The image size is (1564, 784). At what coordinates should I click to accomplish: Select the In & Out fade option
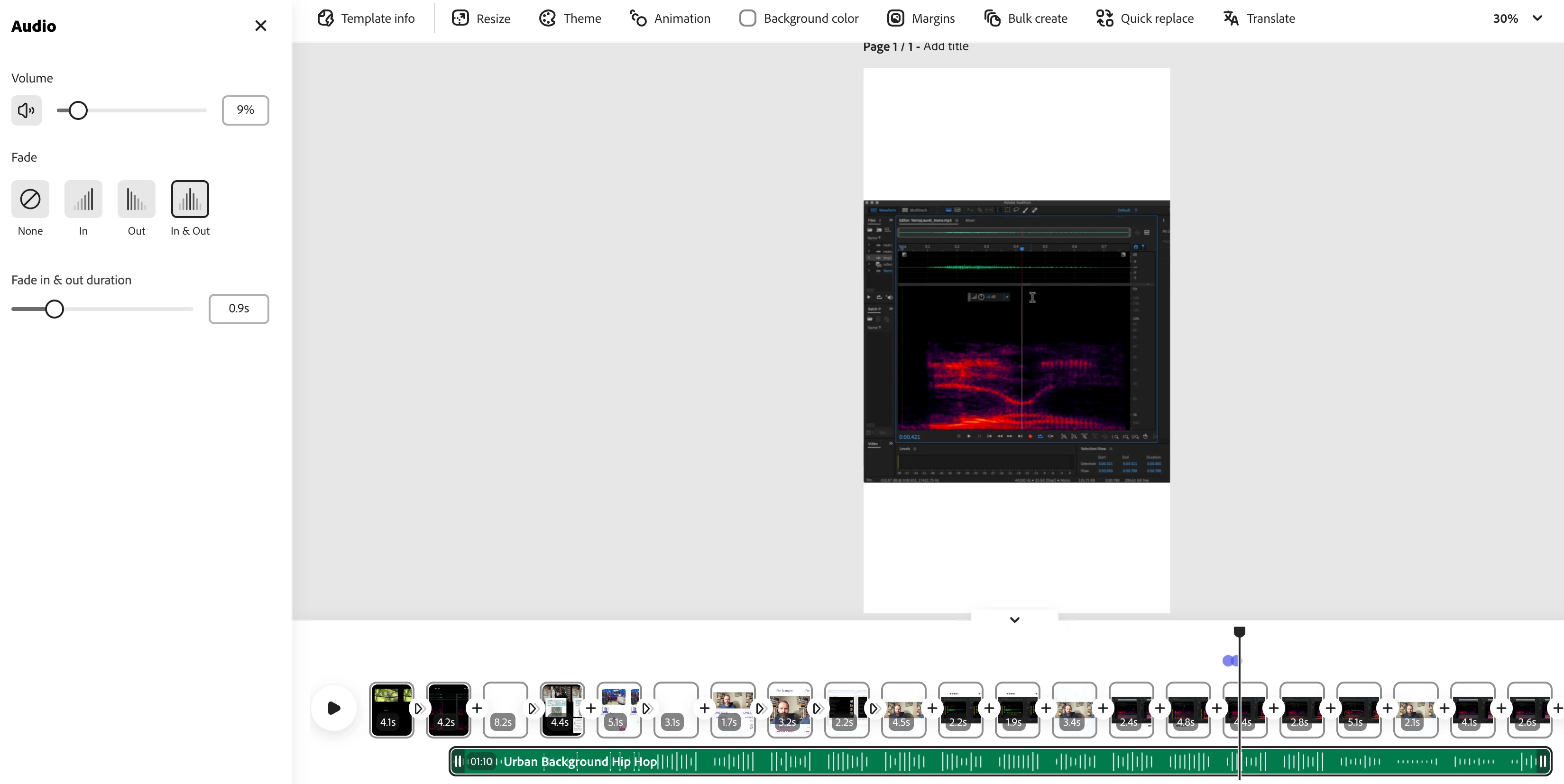189,199
